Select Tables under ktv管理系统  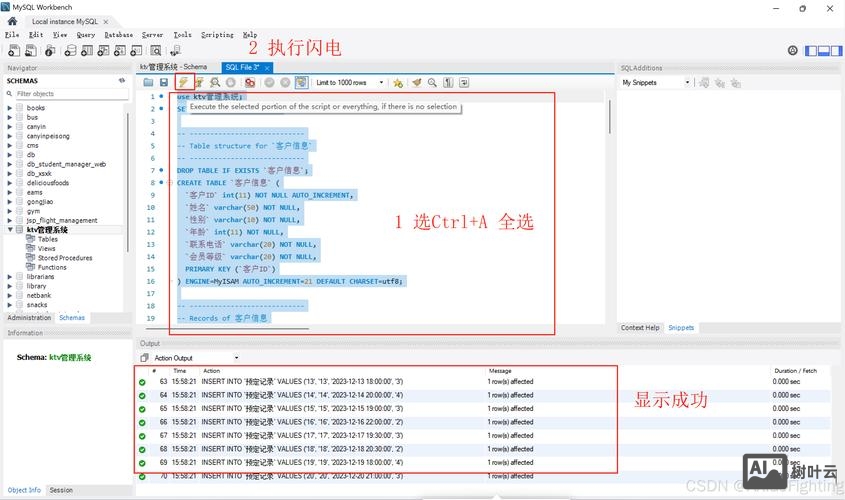47,239
